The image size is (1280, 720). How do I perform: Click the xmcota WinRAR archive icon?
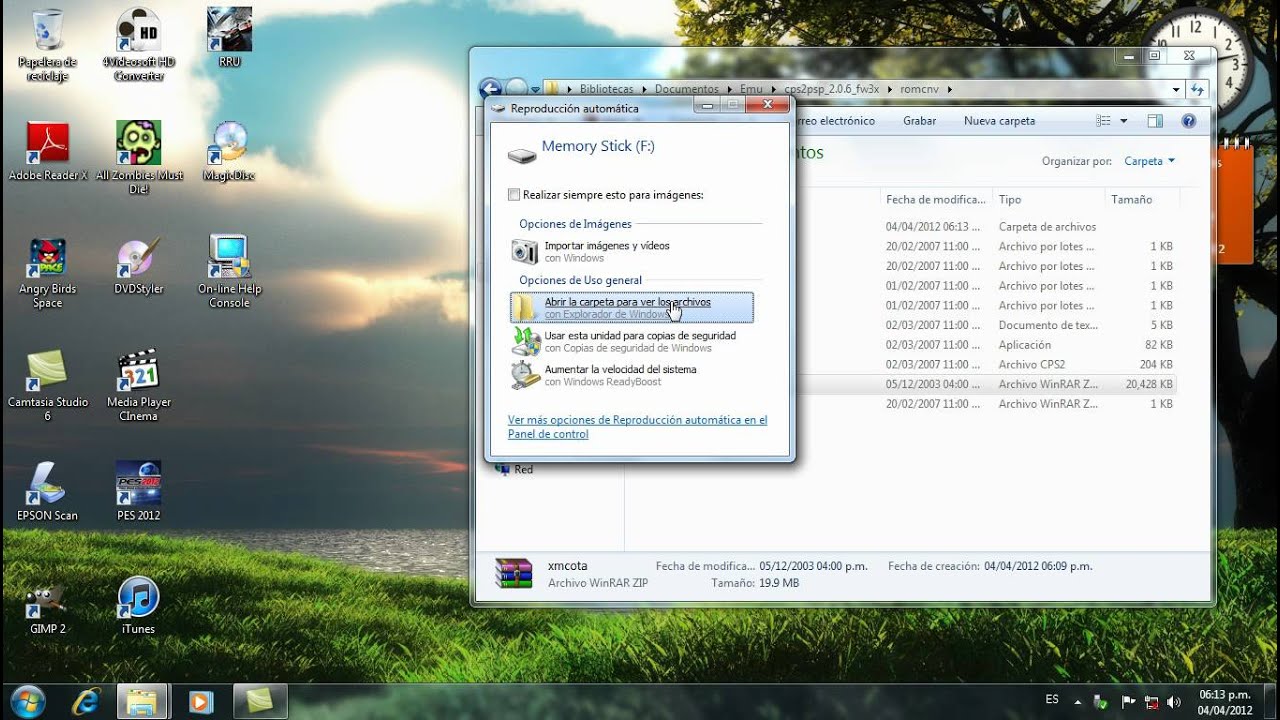tap(514, 573)
